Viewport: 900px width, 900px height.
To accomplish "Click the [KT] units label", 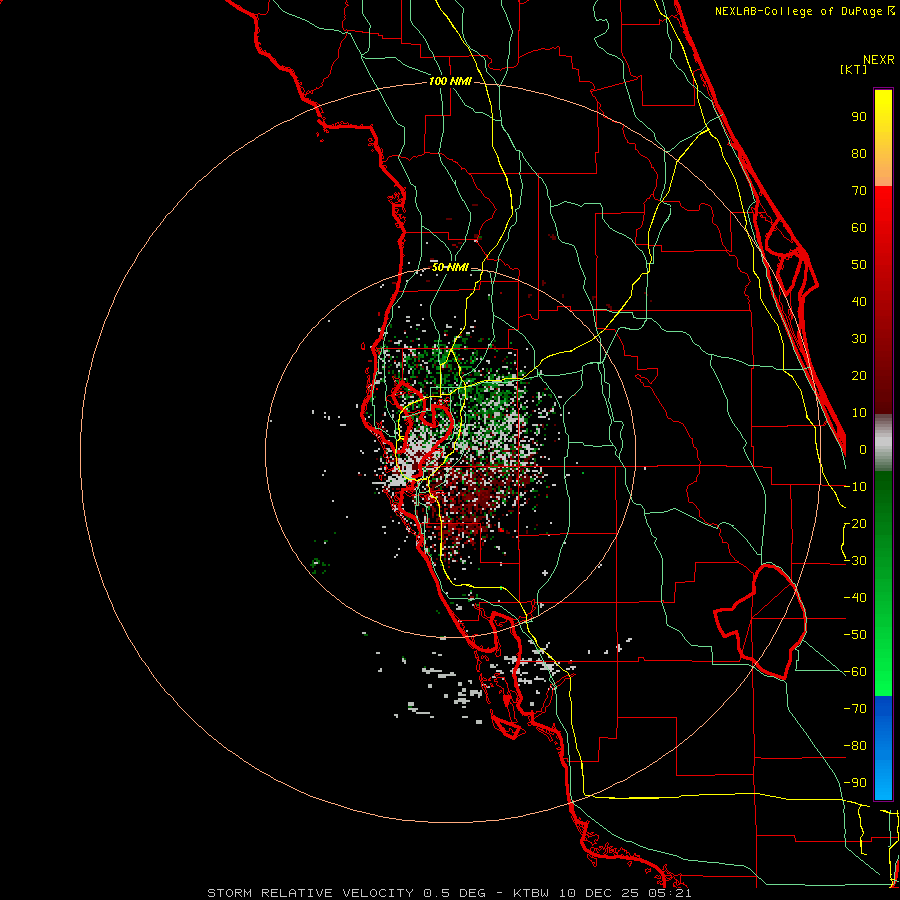I will 853,69.
